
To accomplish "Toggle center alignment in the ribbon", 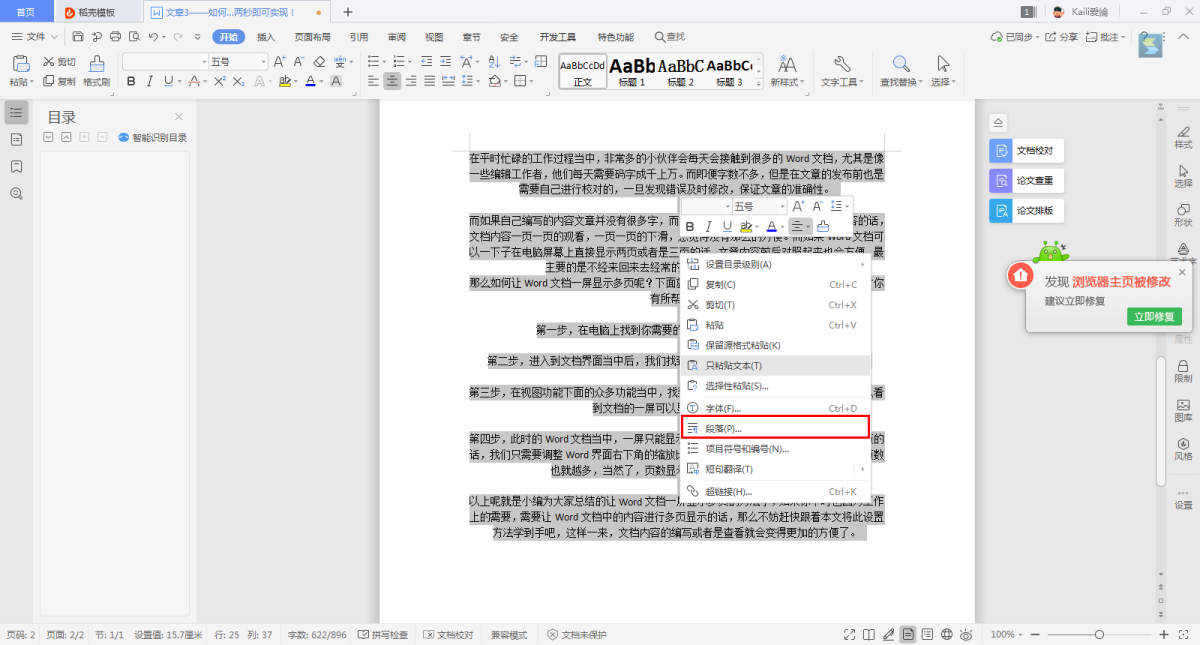I will click(392, 81).
